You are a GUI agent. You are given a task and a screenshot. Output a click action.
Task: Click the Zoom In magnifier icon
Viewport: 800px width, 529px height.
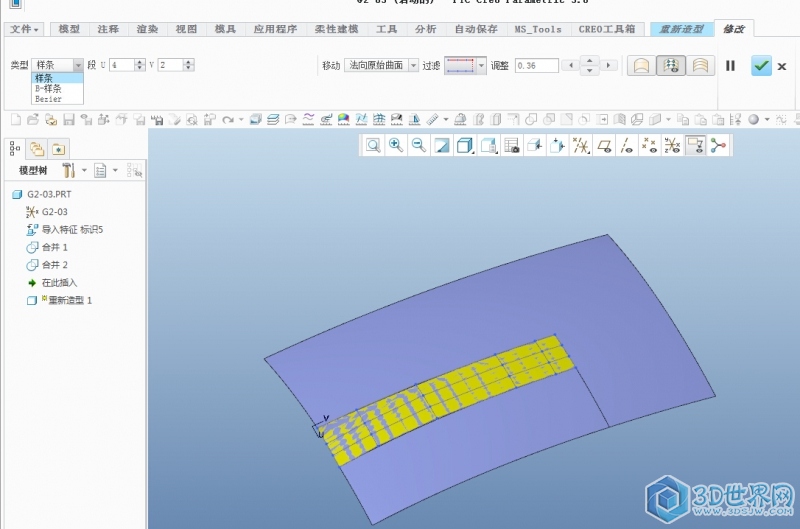coord(395,146)
